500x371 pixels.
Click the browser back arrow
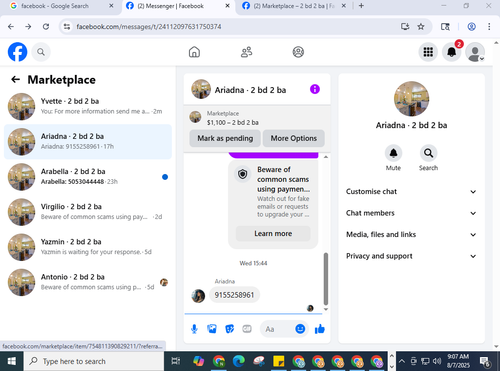pyautogui.click(x=11, y=27)
